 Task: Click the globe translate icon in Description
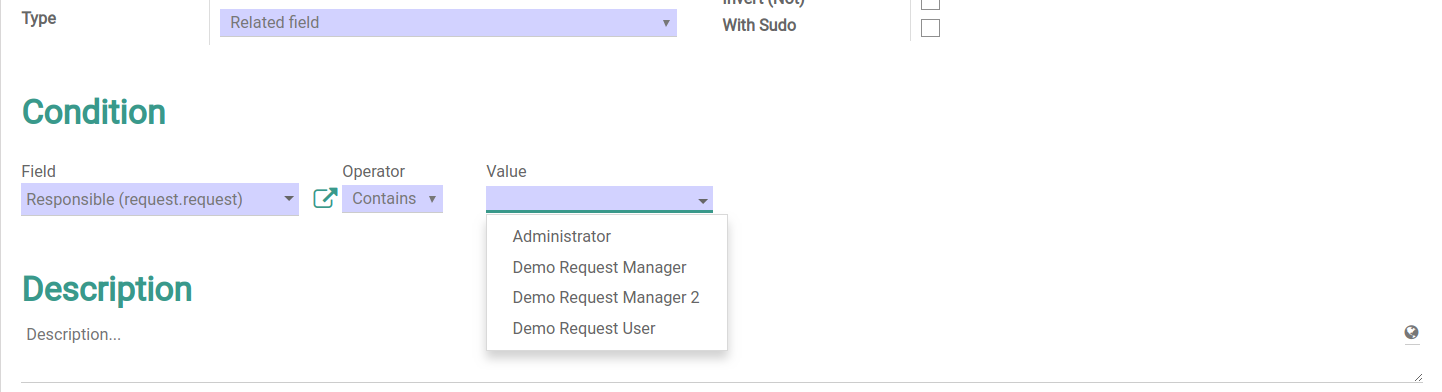point(1411,334)
